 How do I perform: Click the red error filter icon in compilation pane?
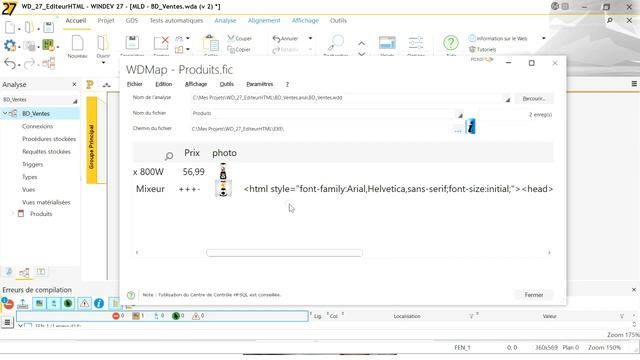8,303
